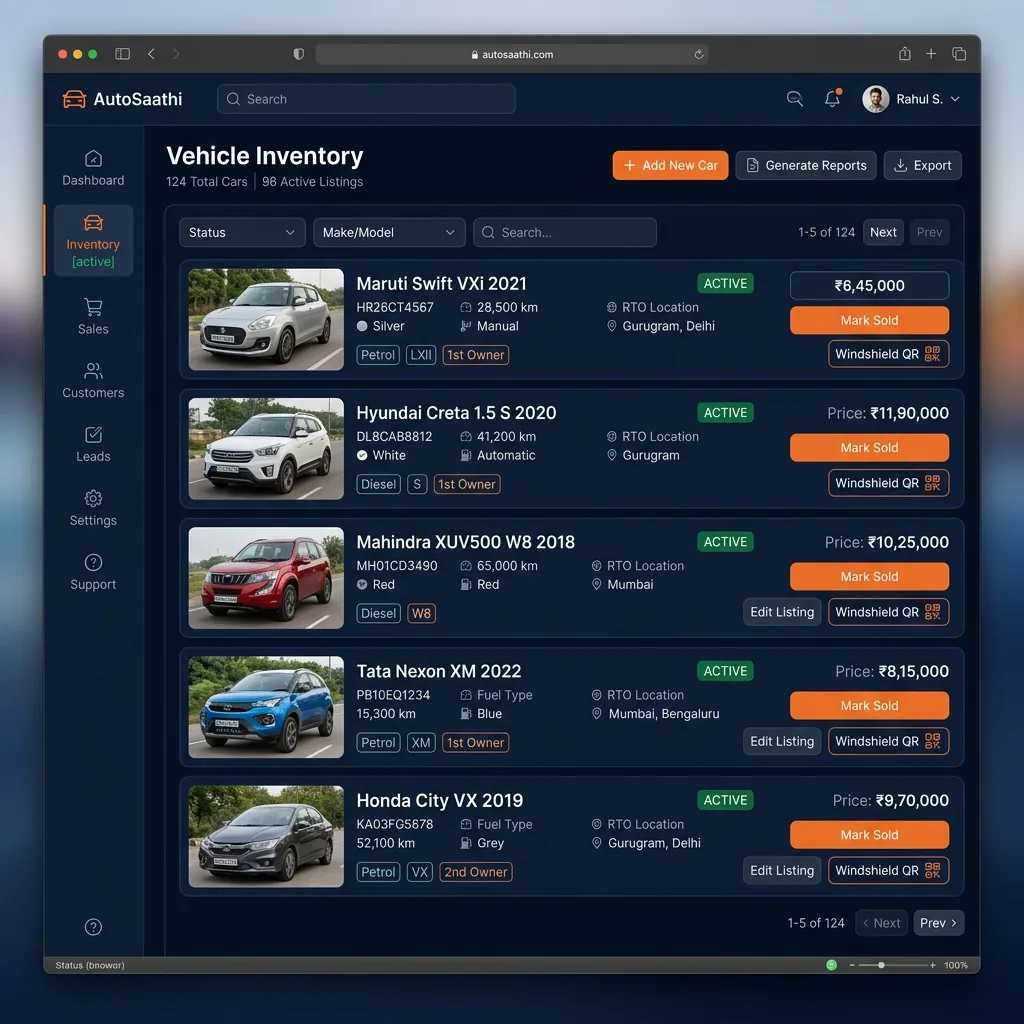Screen dimensions: 1024x1024
Task: Click browser share icon
Action: 904,54
